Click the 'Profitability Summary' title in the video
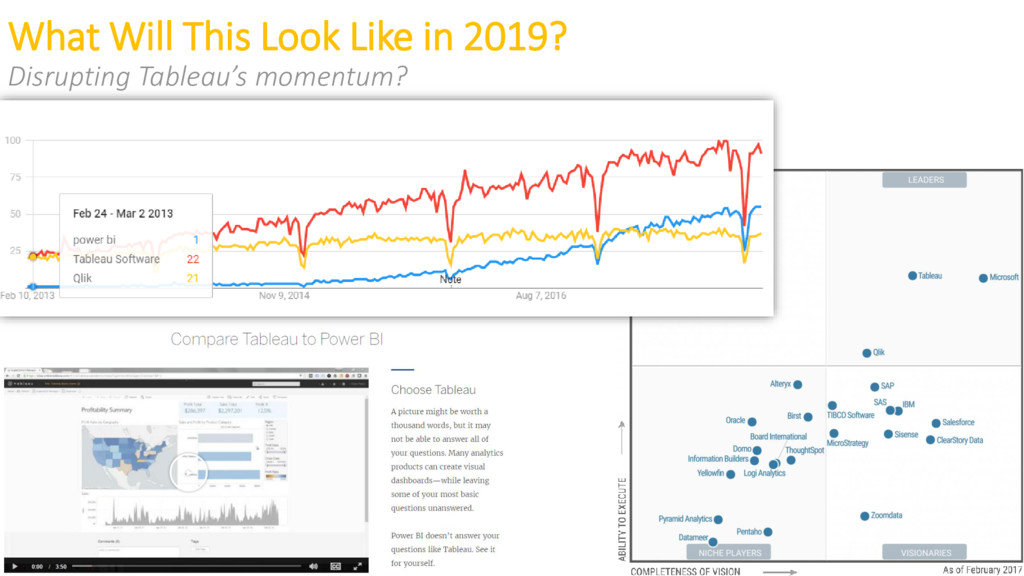1024x576 pixels. (106, 410)
